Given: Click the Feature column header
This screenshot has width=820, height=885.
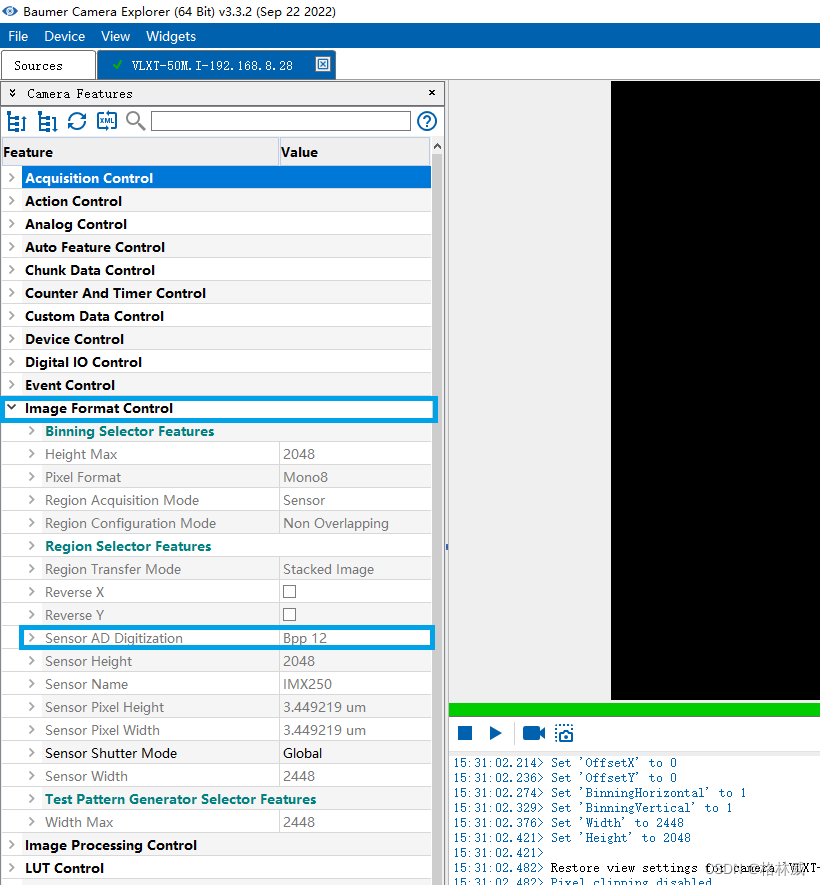Looking at the screenshot, I should pyautogui.click(x=140, y=152).
